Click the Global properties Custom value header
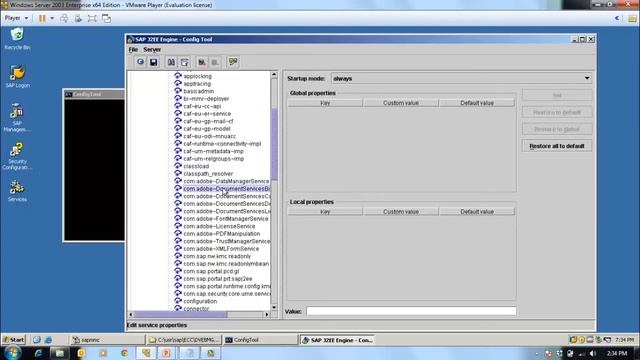Viewport: 640px width, 360px height. click(x=401, y=103)
